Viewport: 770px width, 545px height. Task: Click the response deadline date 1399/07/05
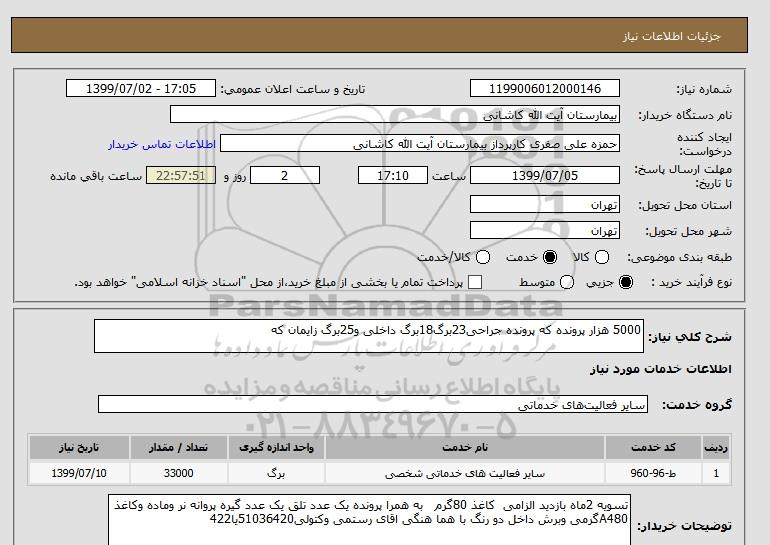(x=545, y=175)
